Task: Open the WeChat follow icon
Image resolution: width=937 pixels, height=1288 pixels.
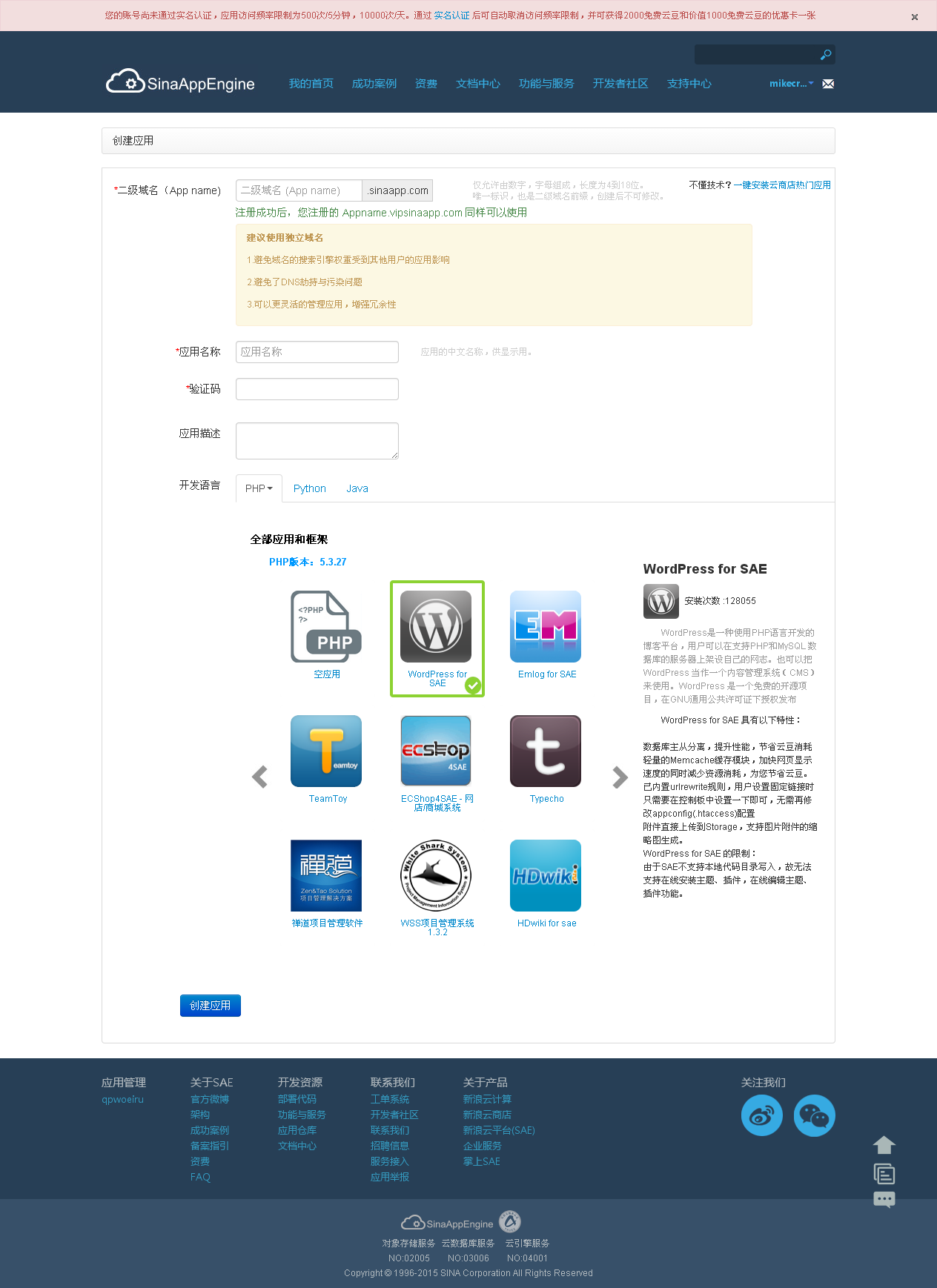Action: click(815, 1115)
